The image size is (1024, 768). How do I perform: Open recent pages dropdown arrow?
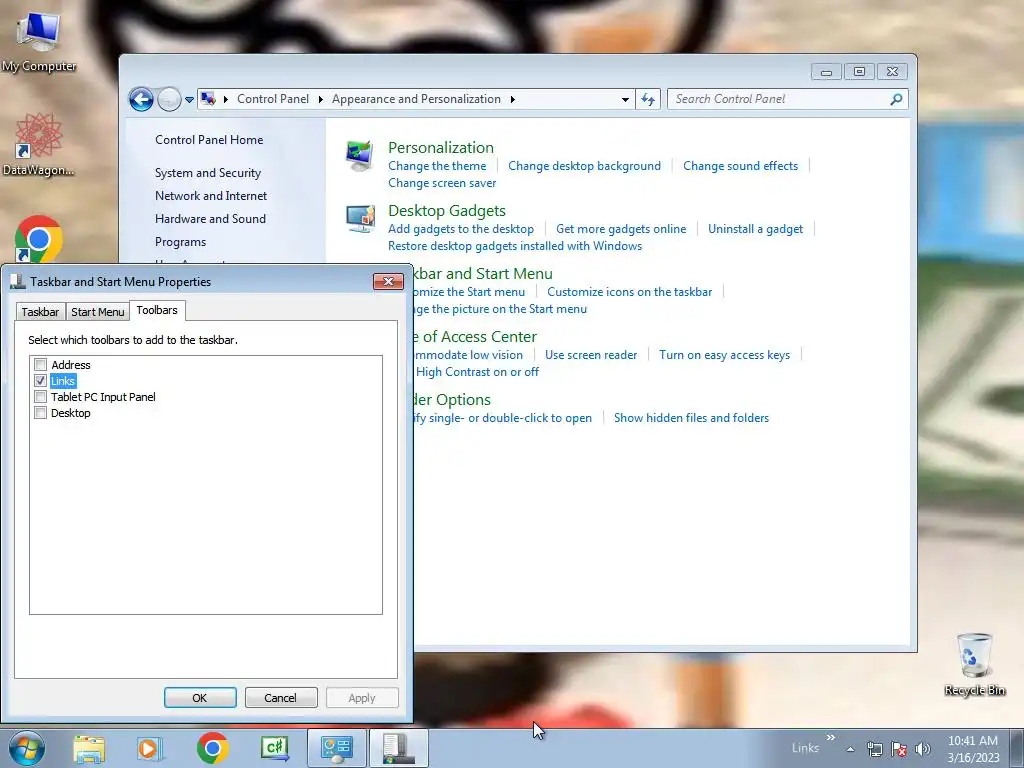(x=189, y=100)
